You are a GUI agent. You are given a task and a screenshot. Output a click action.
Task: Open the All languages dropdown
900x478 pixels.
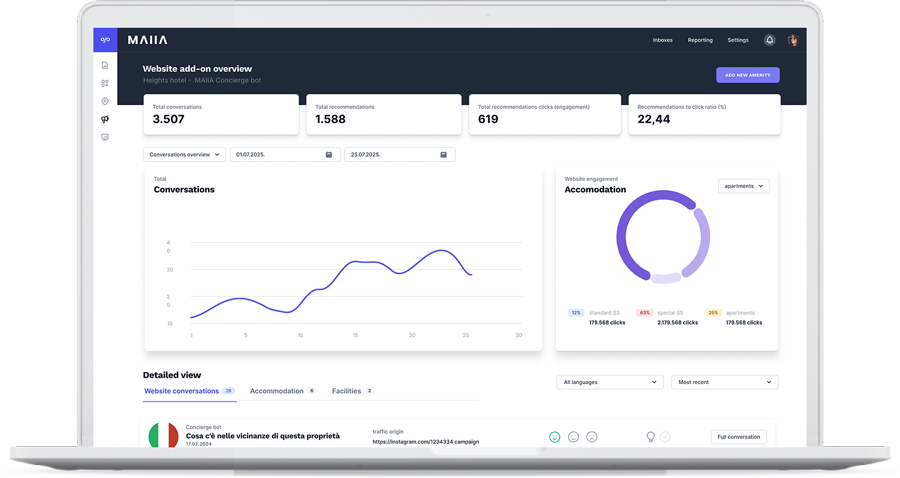(610, 382)
